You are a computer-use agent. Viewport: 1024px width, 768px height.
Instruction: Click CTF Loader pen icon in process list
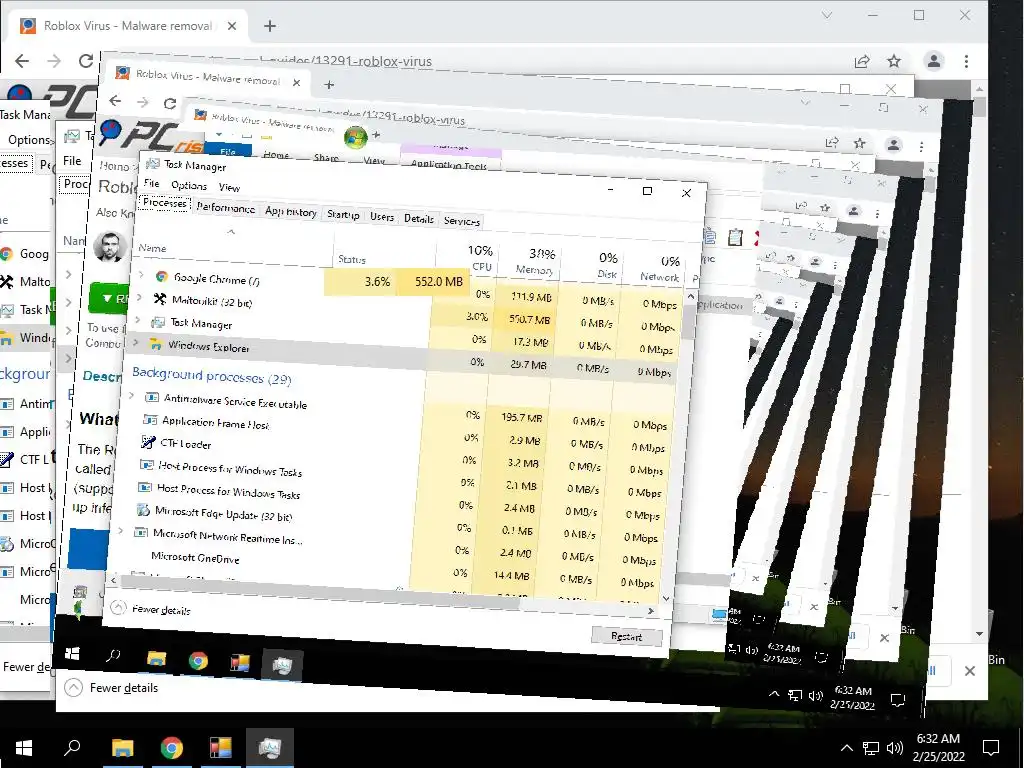148,442
